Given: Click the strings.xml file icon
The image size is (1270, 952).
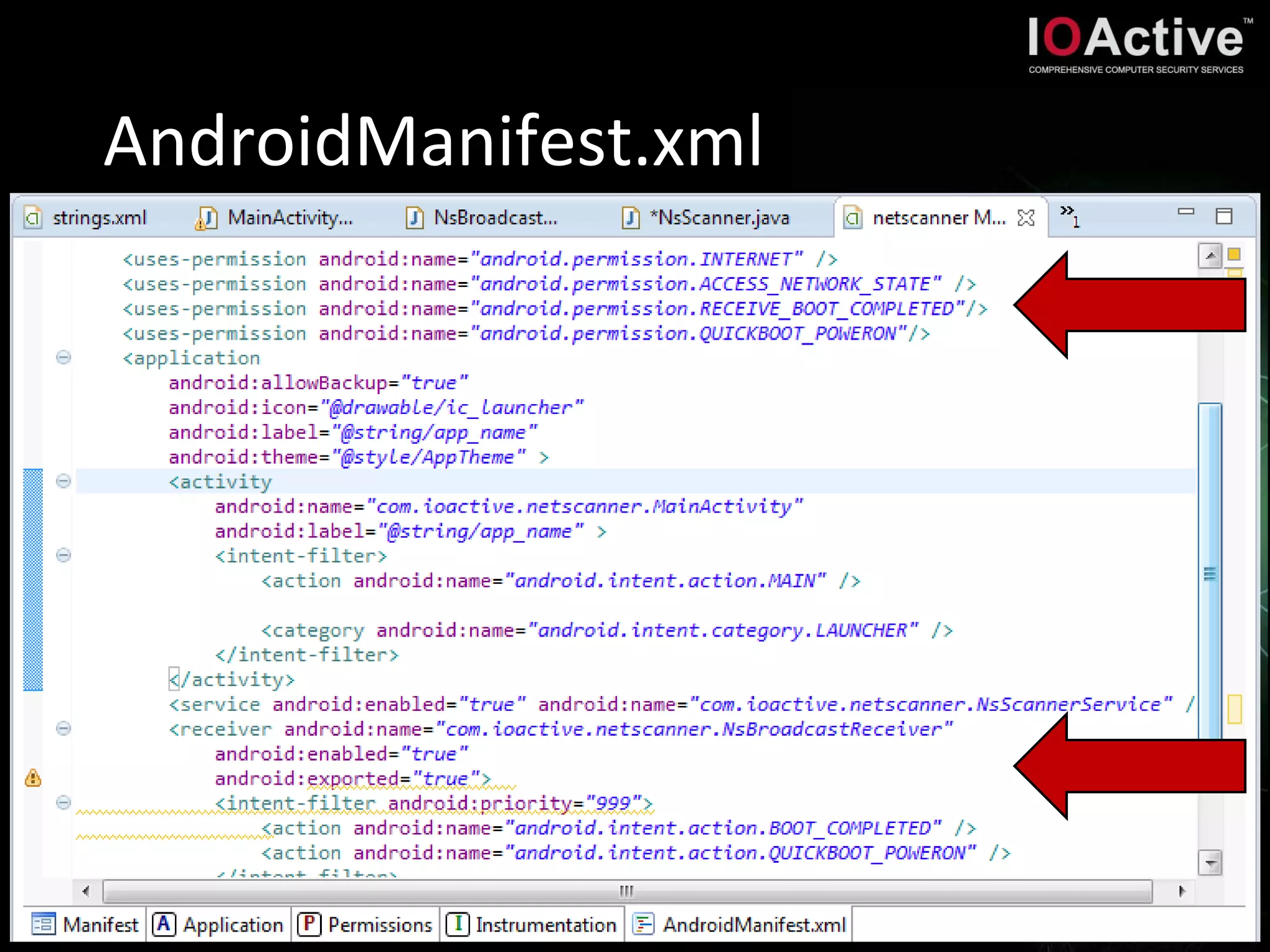Looking at the screenshot, I should 33,218.
